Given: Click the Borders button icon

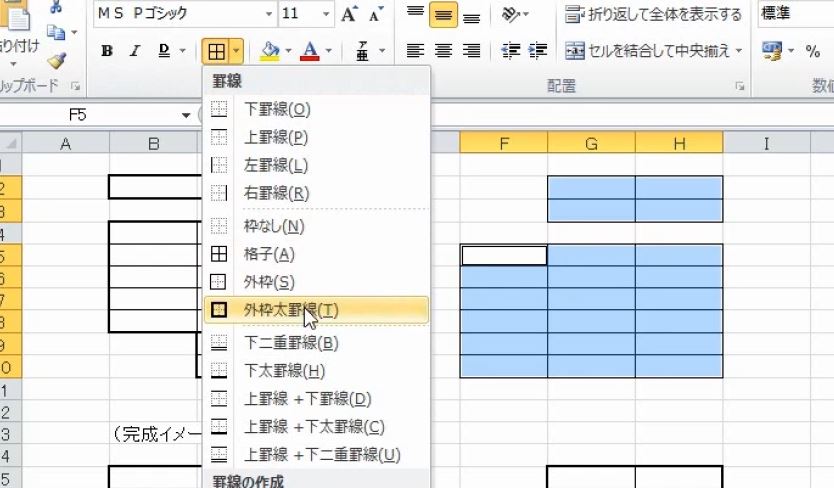Looking at the screenshot, I should pyautogui.click(x=216, y=52).
